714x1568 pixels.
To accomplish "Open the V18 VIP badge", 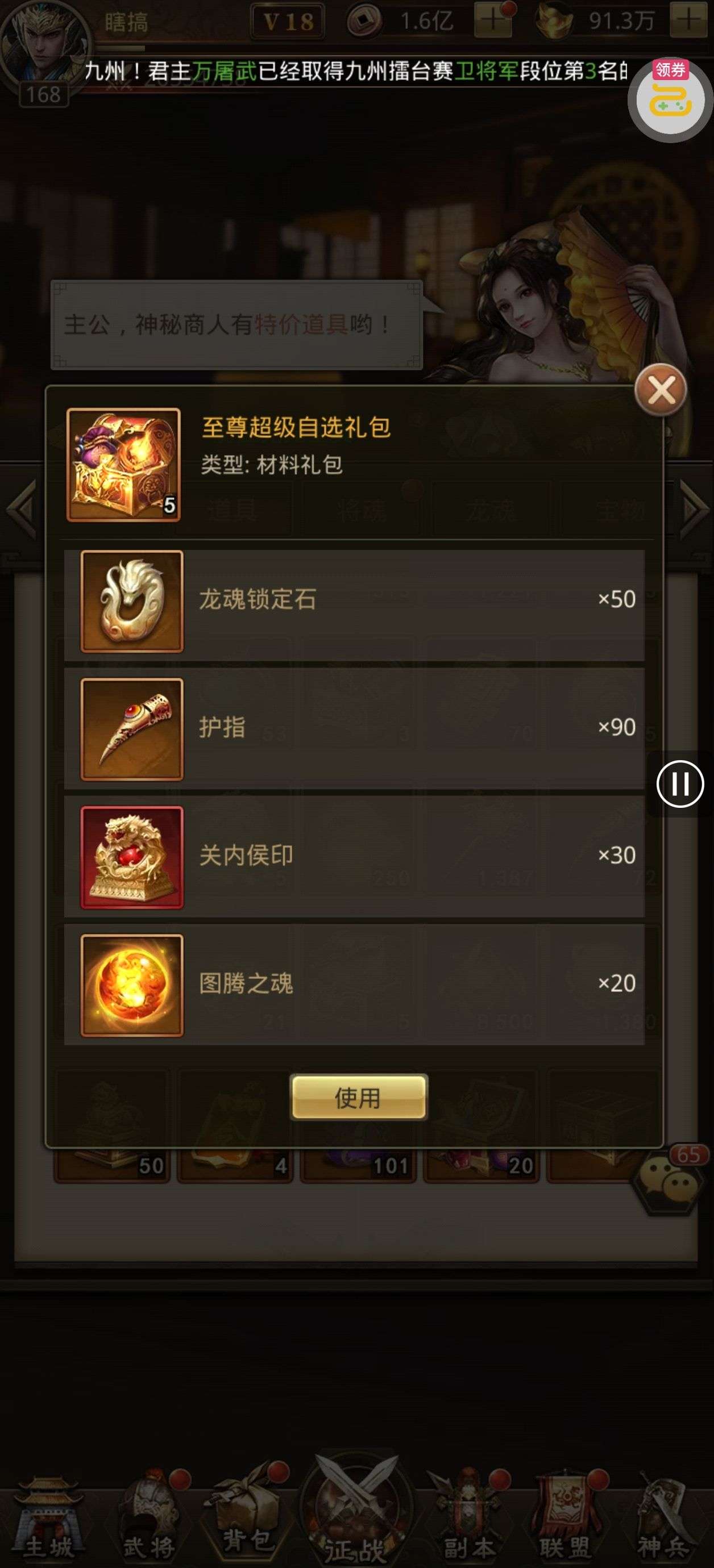I will pyautogui.click(x=288, y=22).
